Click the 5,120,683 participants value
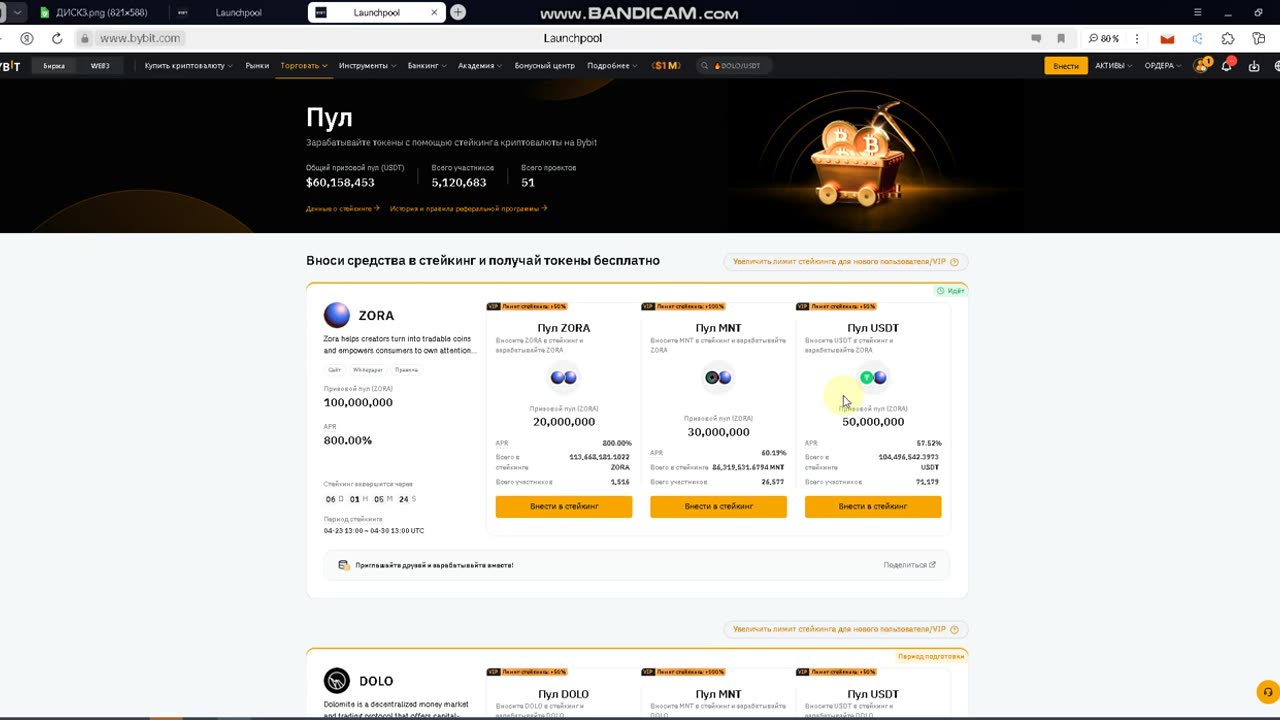The width and height of the screenshot is (1280, 720). tap(459, 183)
